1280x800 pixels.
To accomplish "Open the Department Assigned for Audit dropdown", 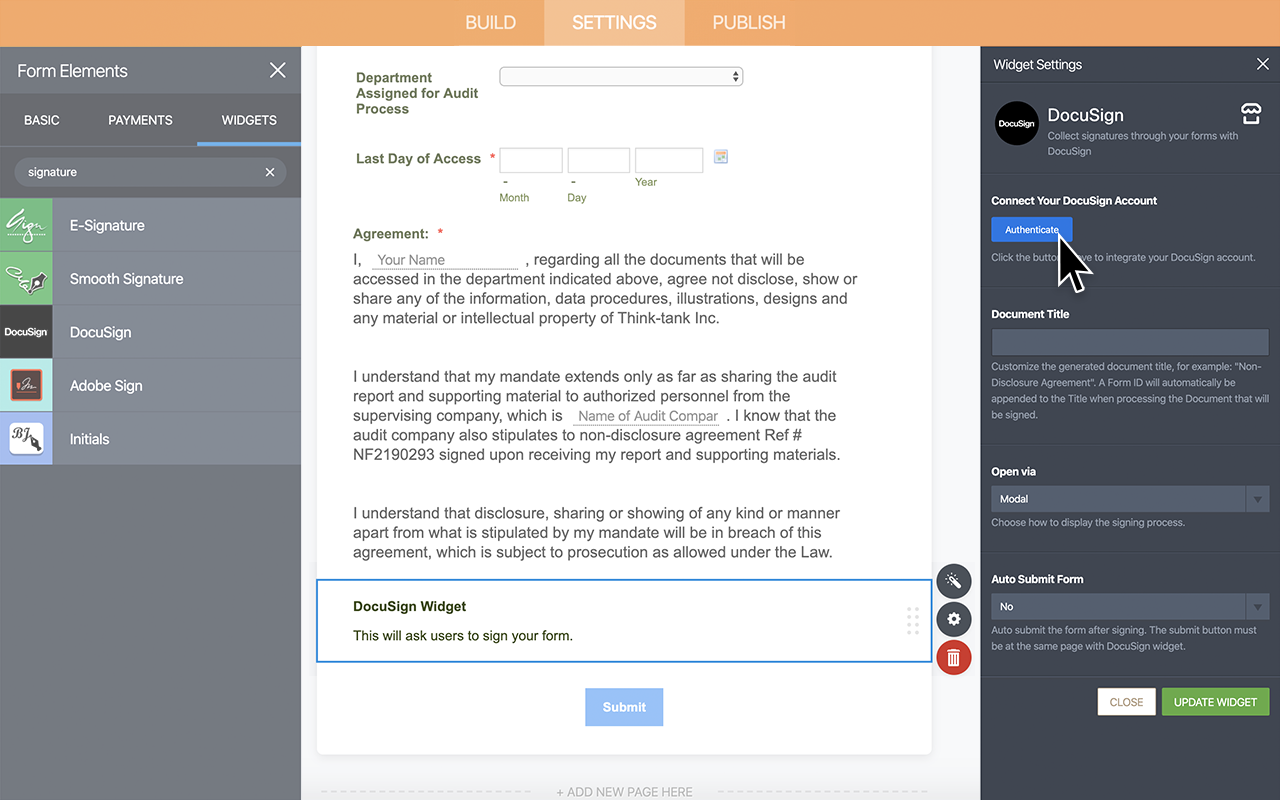I will pos(620,76).
